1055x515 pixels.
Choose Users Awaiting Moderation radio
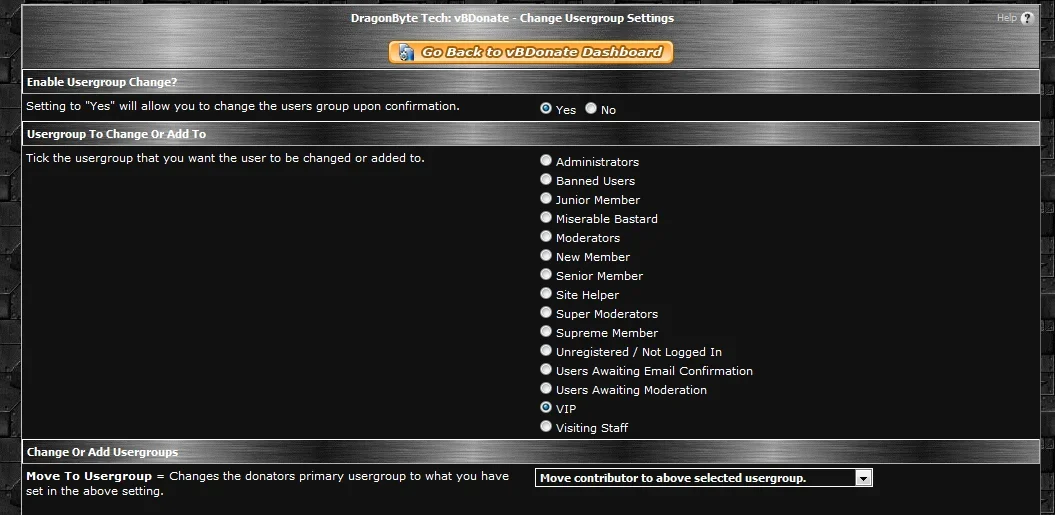tap(546, 388)
